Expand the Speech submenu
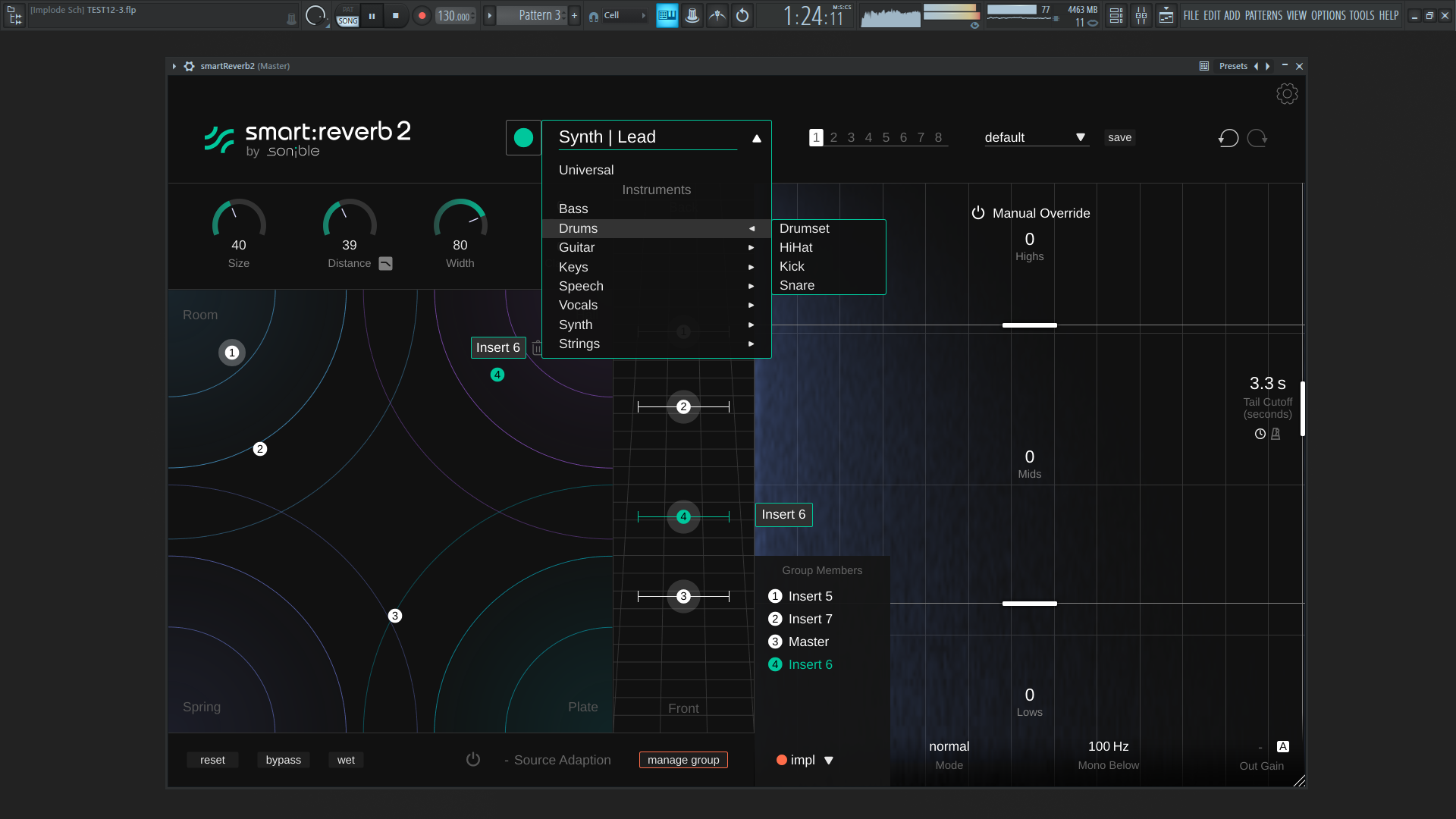1456x819 pixels. click(x=657, y=286)
